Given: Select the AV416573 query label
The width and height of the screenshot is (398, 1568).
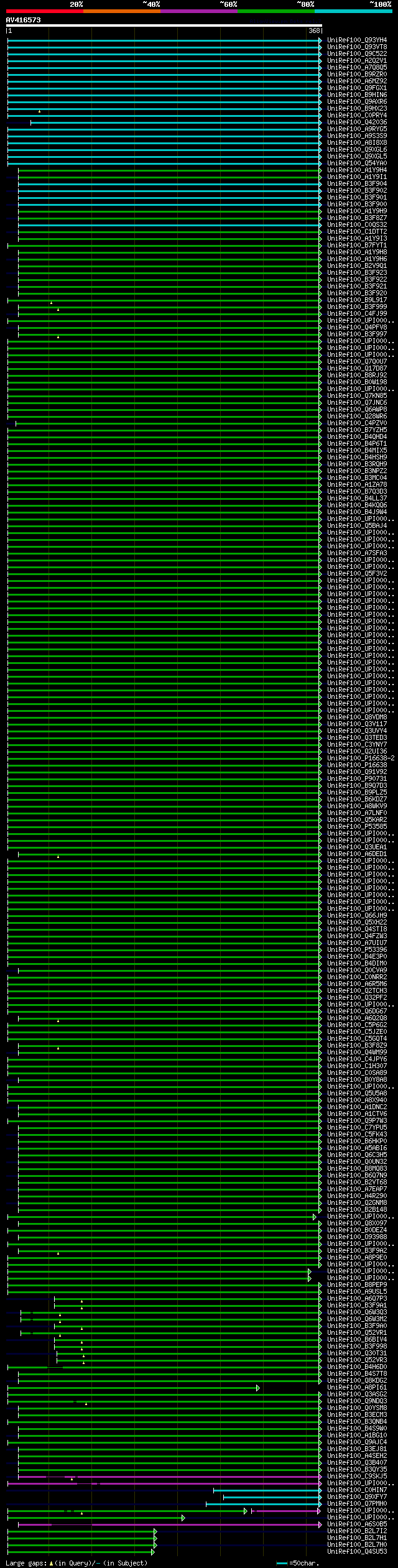Looking at the screenshot, I should (24, 20).
